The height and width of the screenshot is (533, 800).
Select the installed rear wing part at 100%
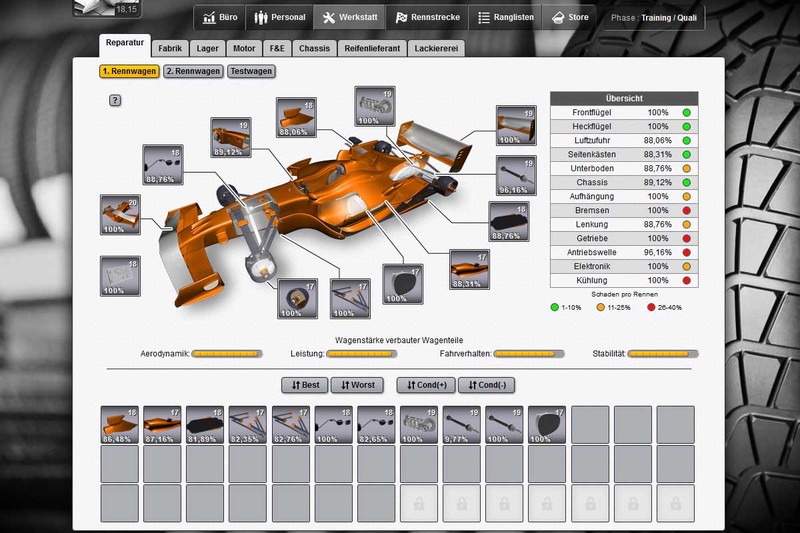tap(516, 125)
